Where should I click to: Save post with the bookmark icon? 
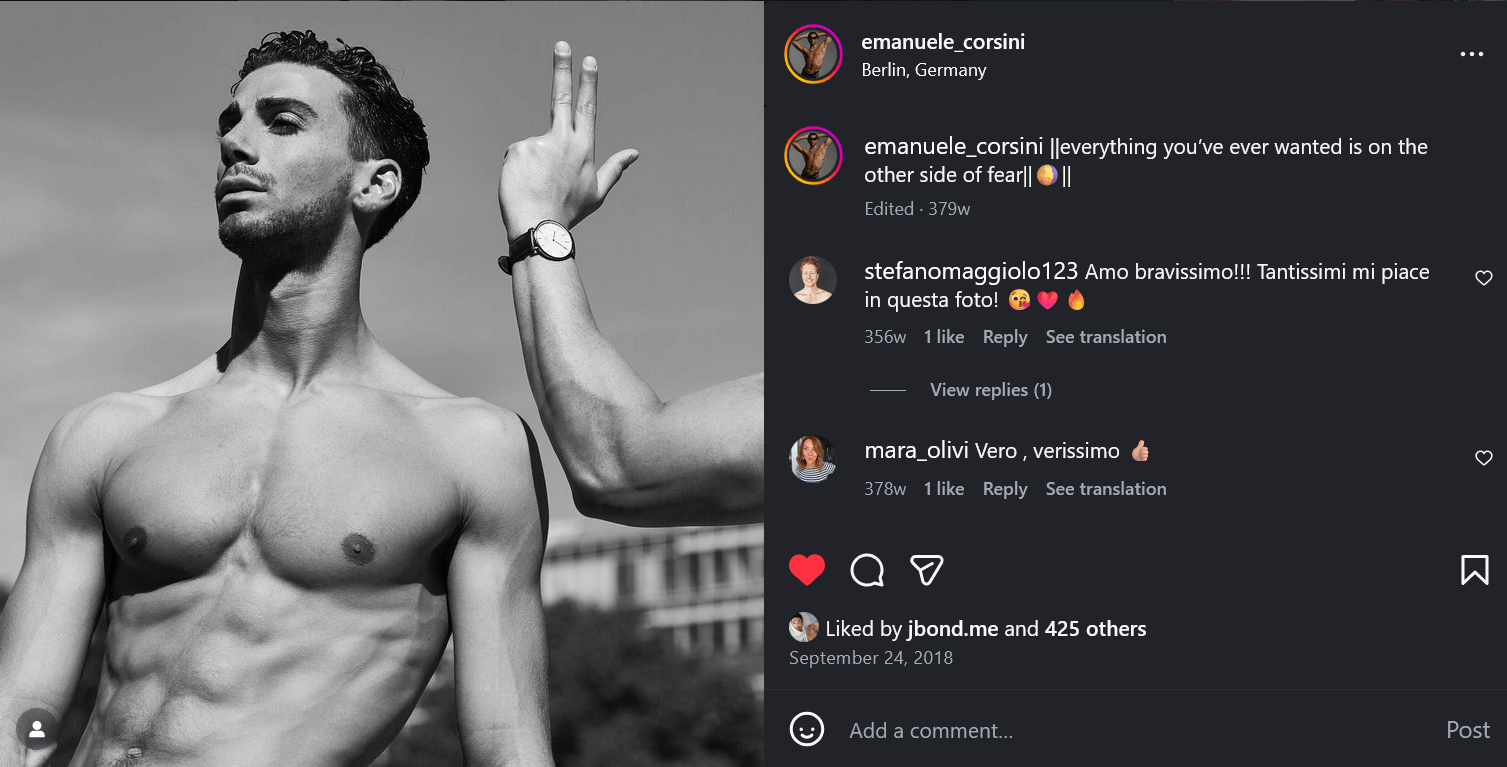[x=1474, y=570]
